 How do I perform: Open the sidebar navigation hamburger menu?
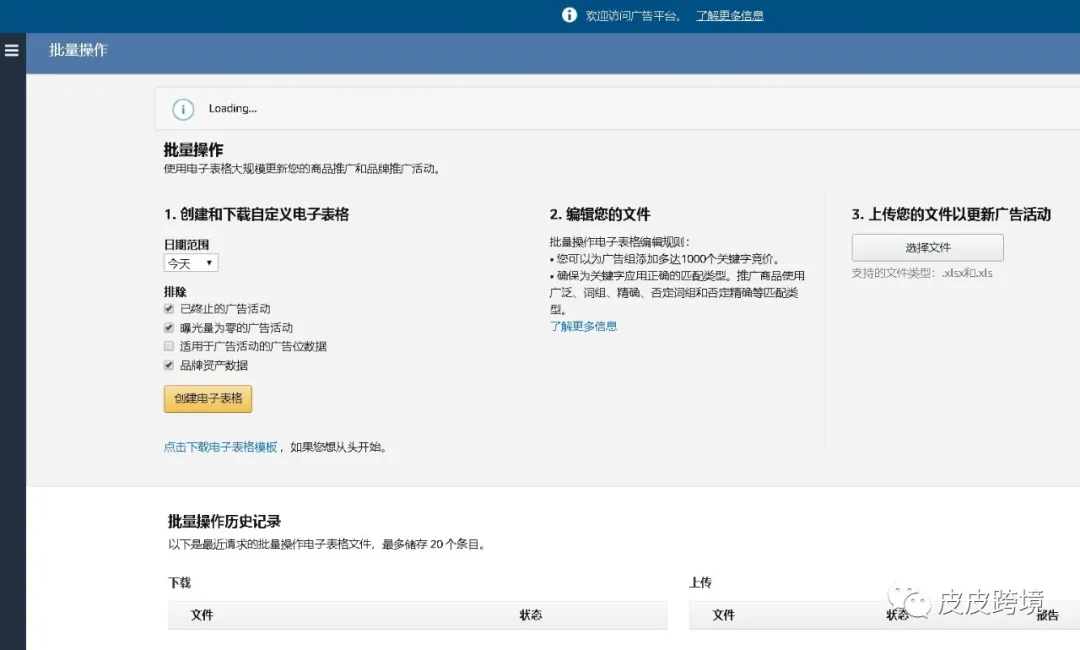click(12, 51)
